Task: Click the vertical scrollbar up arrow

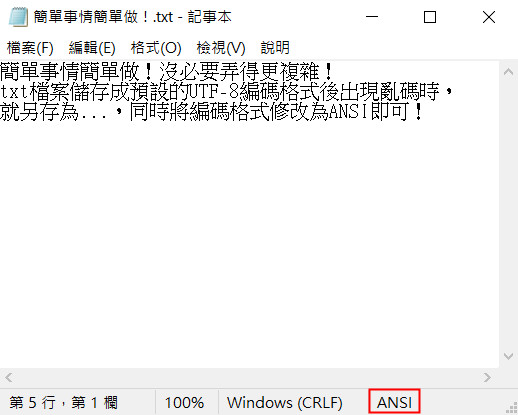Action: tap(508, 72)
